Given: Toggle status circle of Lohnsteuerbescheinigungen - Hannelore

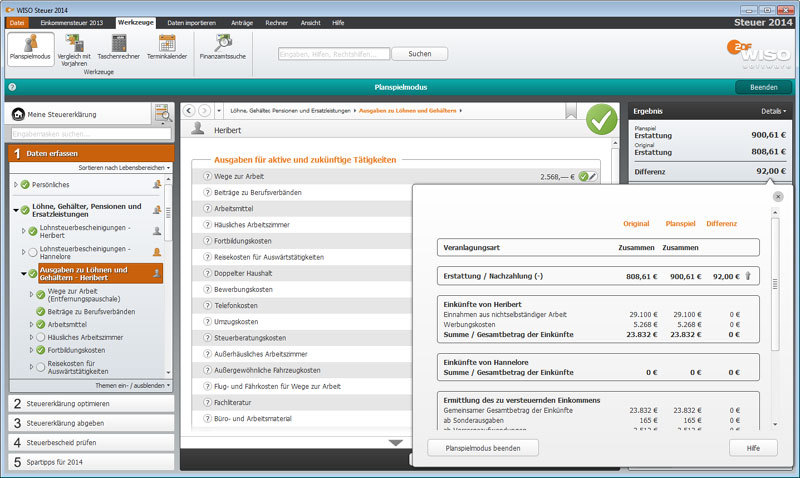Looking at the screenshot, I should [33, 252].
